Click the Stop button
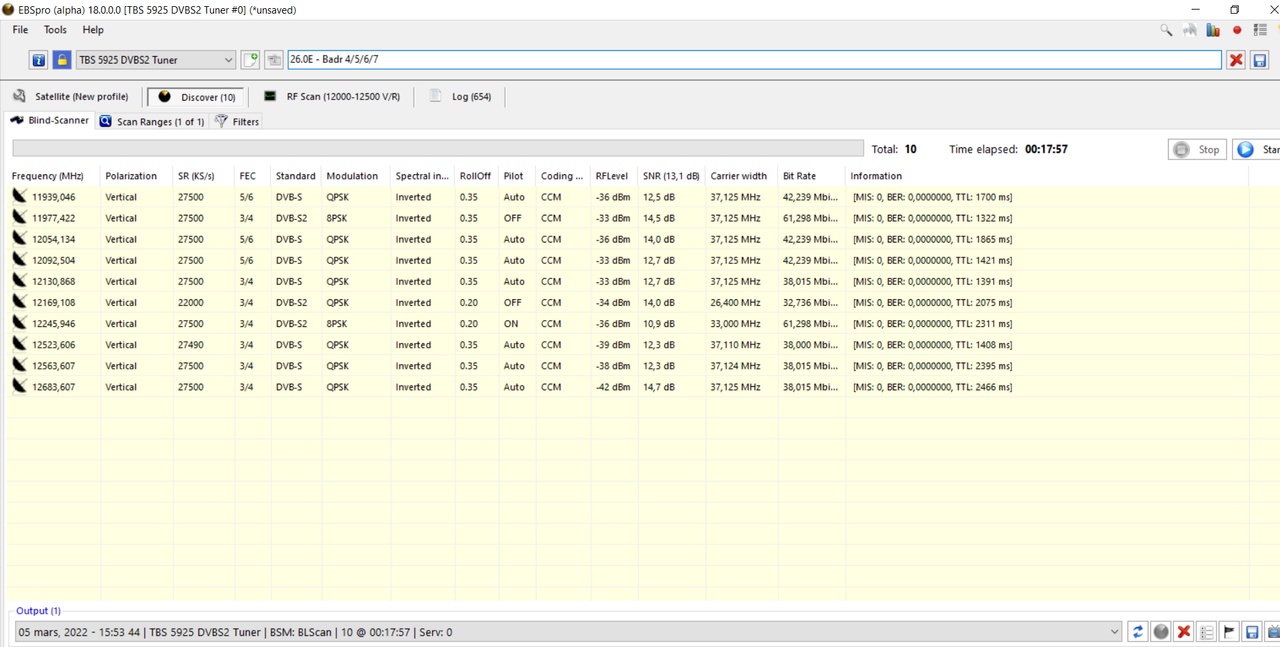 click(1197, 149)
